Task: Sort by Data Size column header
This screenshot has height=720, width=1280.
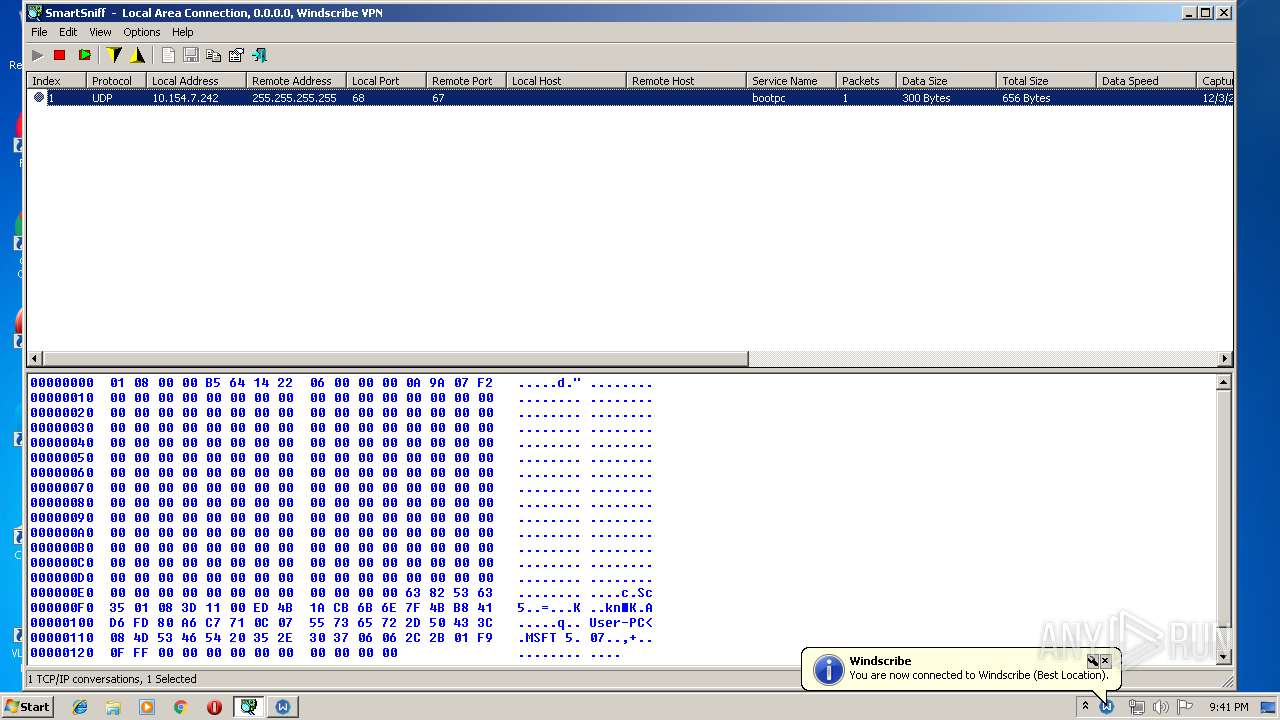Action: tap(946, 81)
